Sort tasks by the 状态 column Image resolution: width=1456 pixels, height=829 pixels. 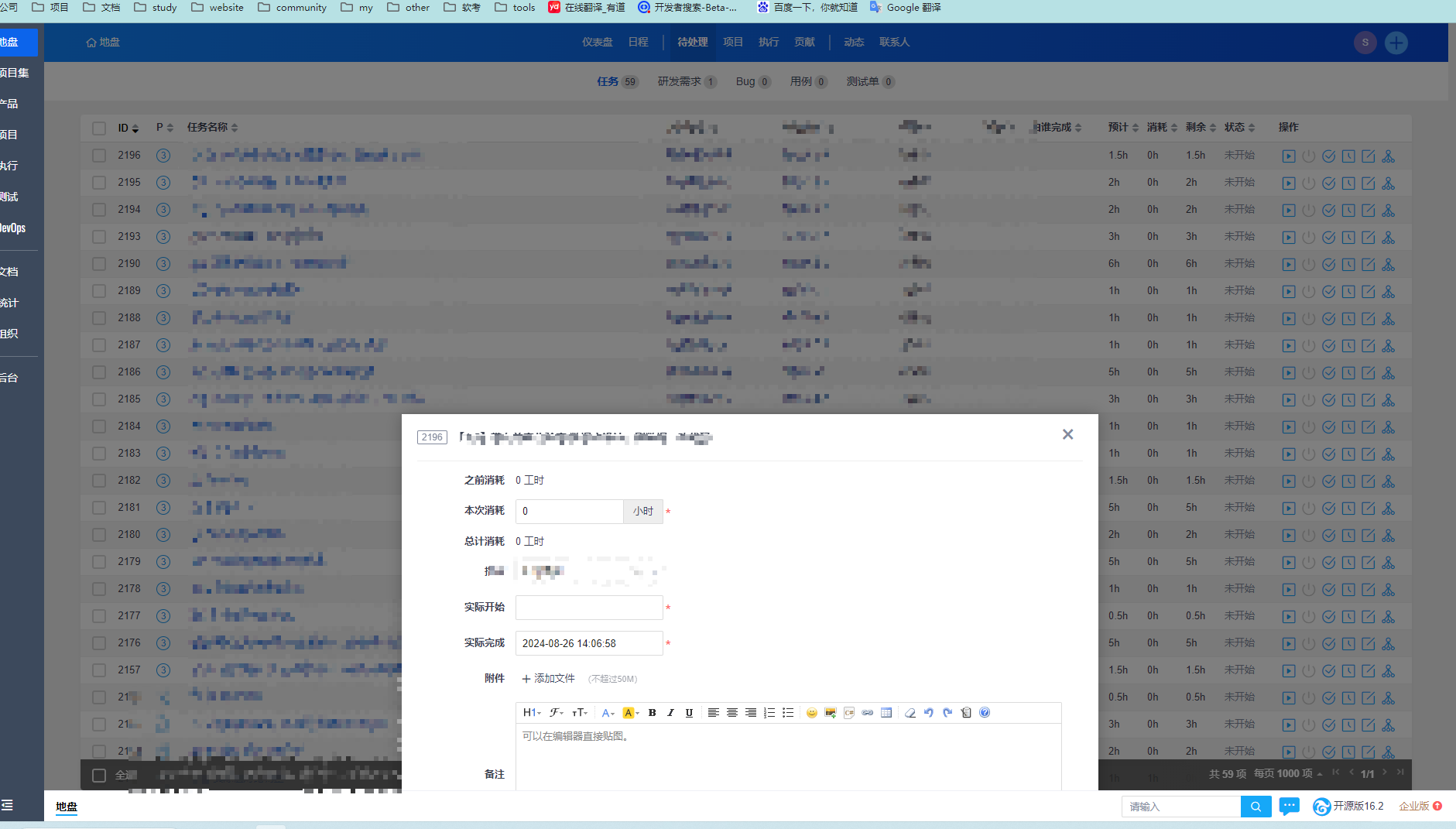pyautogui.click(x=1239, y=127)
